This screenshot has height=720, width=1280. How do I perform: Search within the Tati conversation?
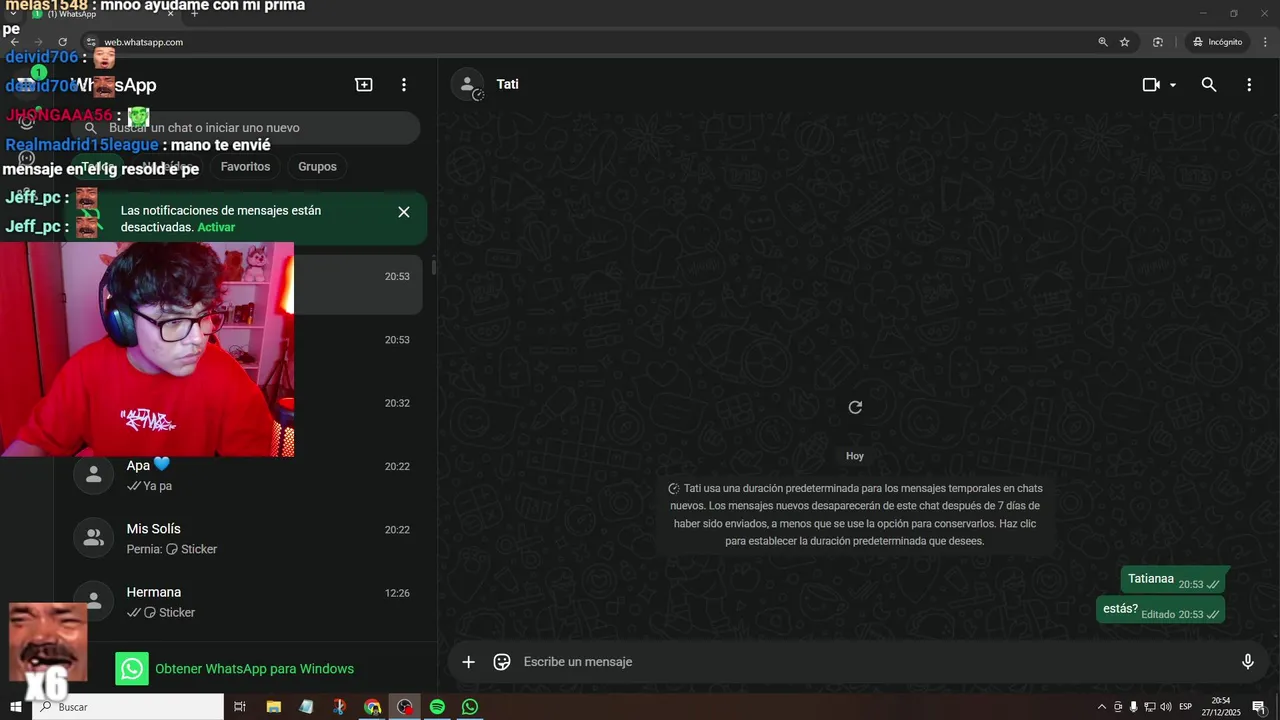tap(1209, 85)
